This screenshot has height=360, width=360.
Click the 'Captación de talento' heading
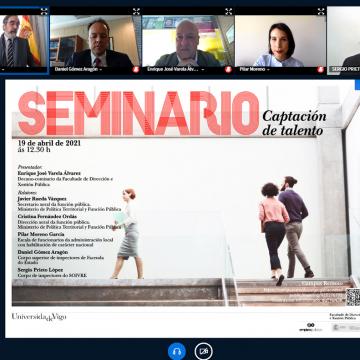(x=294, y=123)
